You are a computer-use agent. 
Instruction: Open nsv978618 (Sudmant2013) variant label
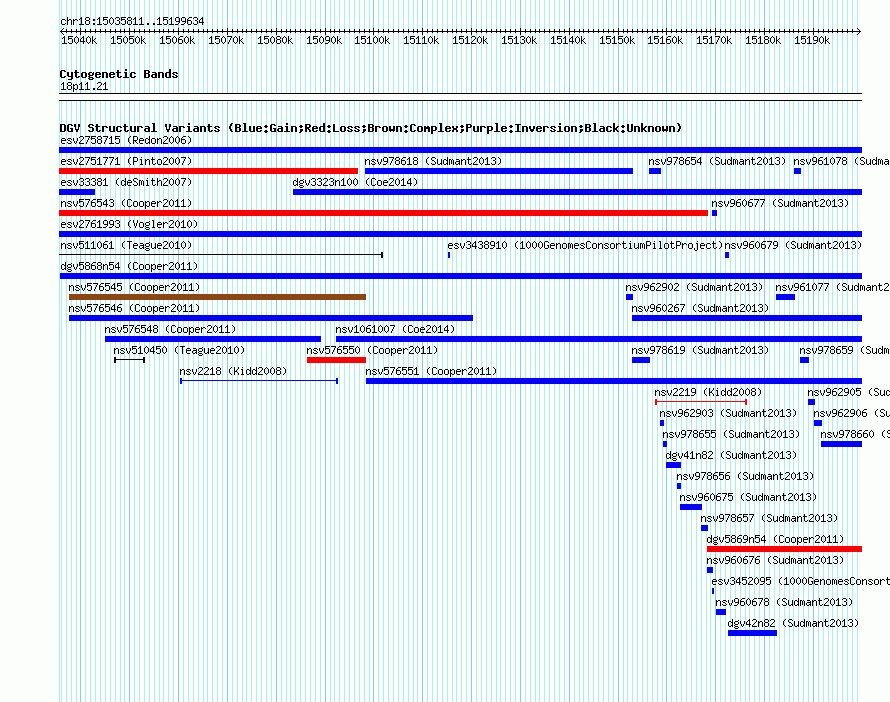pyautogui.click(x=433, y=161)
